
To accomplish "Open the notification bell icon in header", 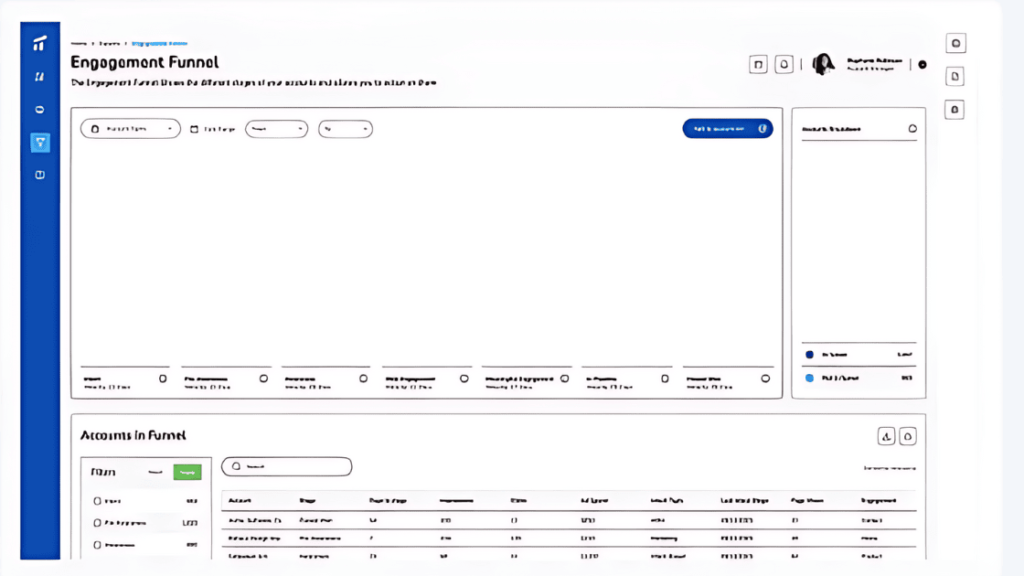I will tap(785, 64).
